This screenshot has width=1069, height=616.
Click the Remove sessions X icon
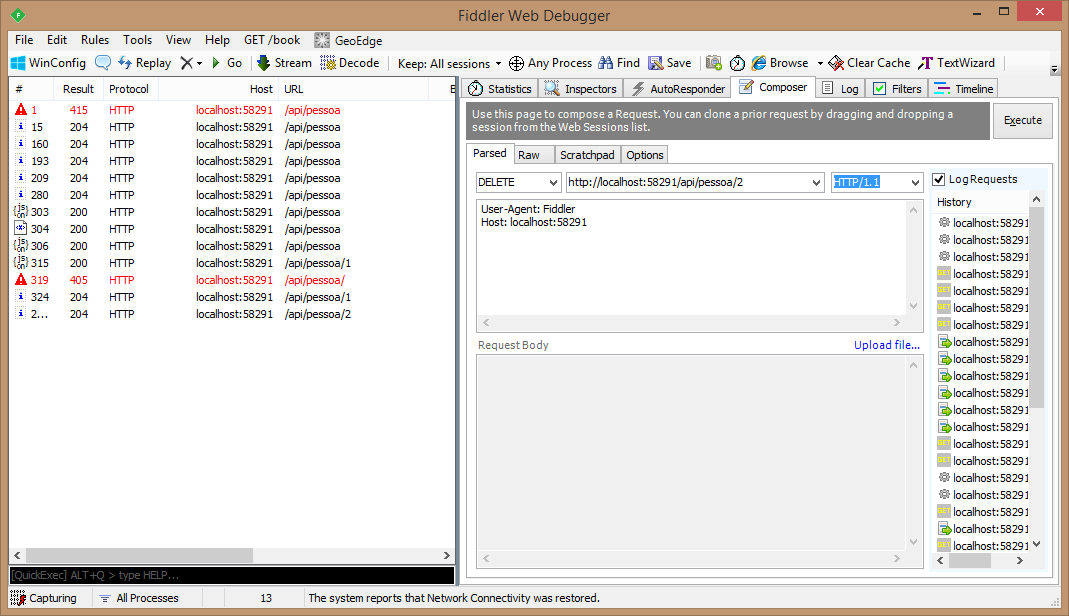[x=186, y=63]
